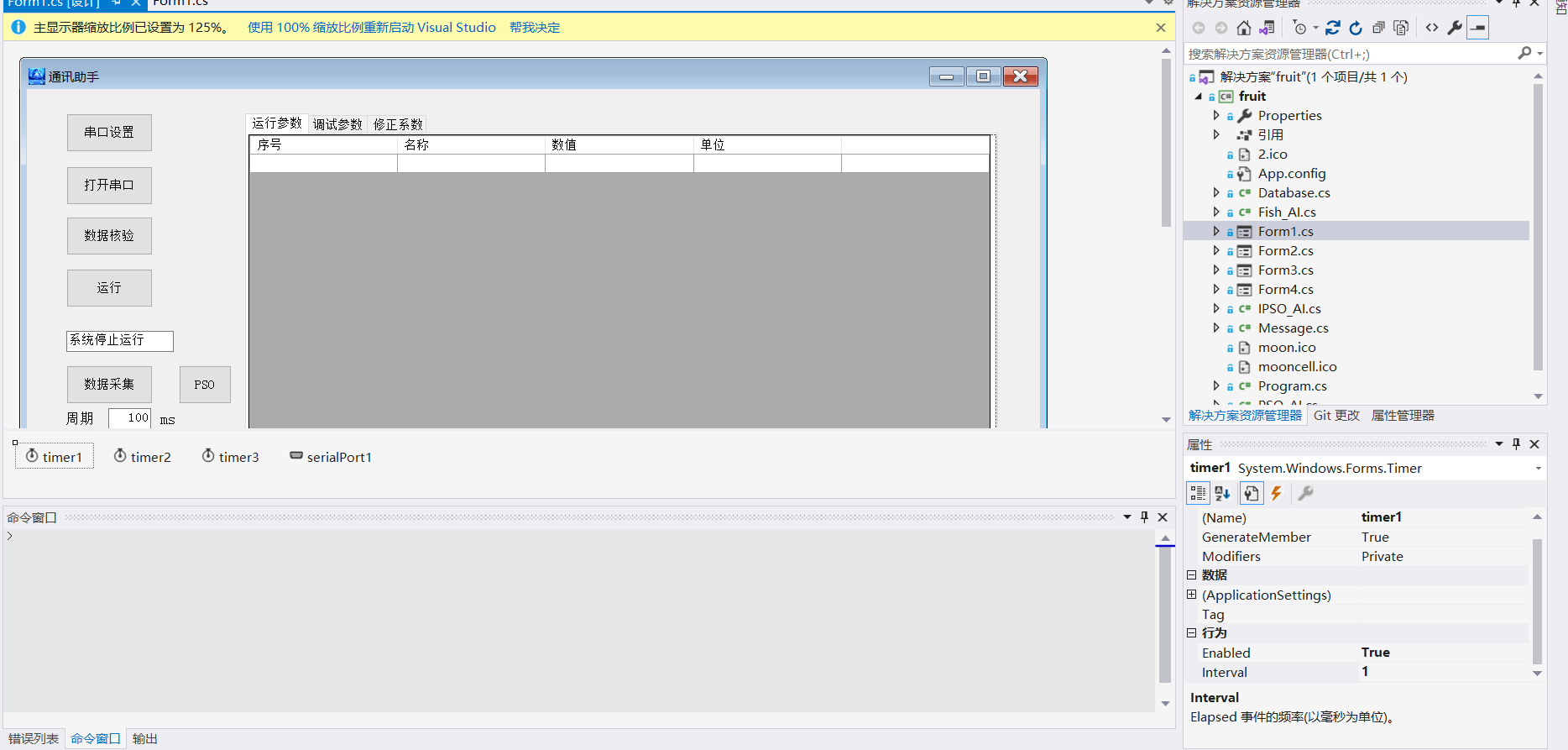
Task: Select the timer1 component in the tray
Action: click(54, 456)
